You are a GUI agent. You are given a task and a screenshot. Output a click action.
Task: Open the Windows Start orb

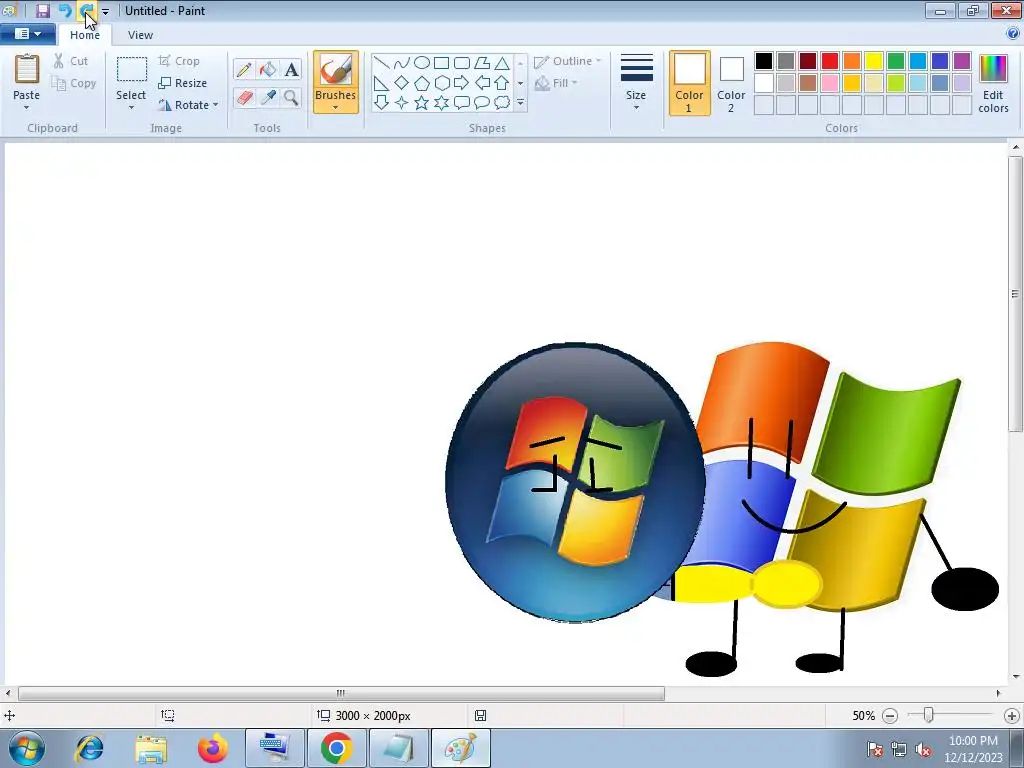point(27,748)
